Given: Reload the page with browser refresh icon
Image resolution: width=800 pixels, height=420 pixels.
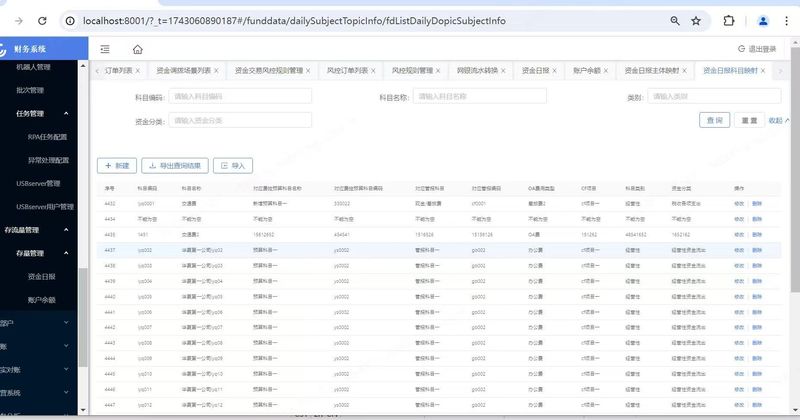Looking at the screenshot, I should click(42, 21).
